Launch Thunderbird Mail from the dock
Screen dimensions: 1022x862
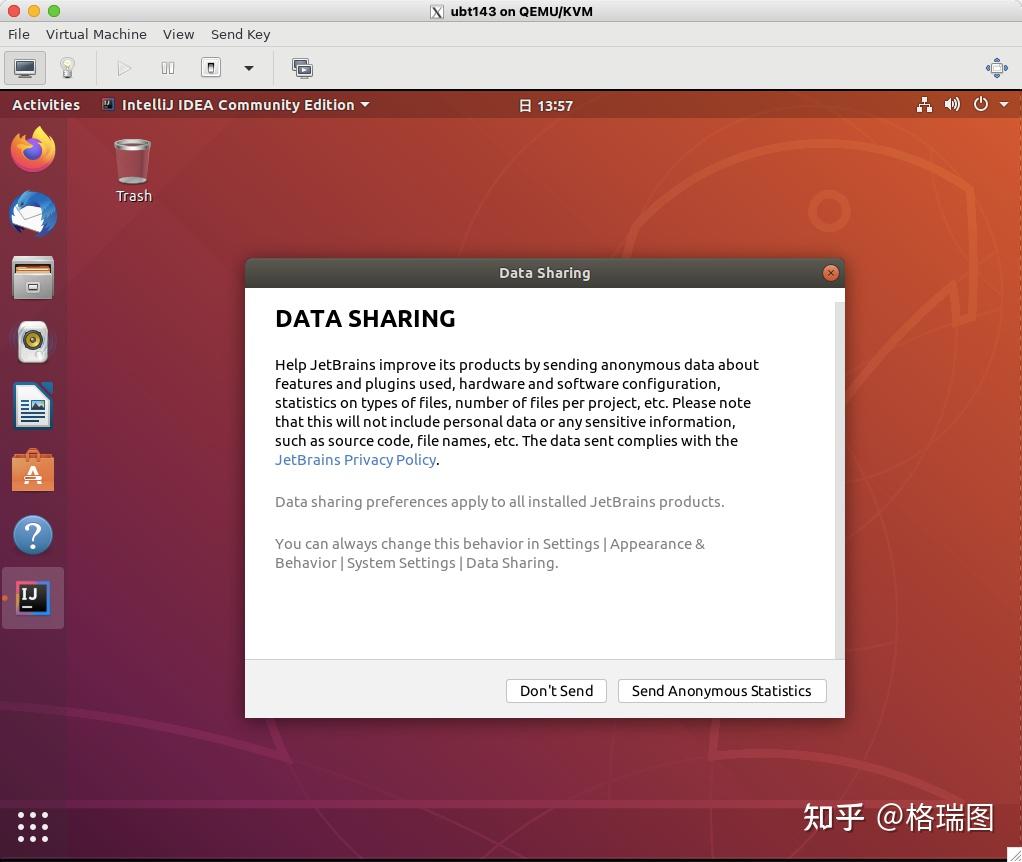coord(33,214)
